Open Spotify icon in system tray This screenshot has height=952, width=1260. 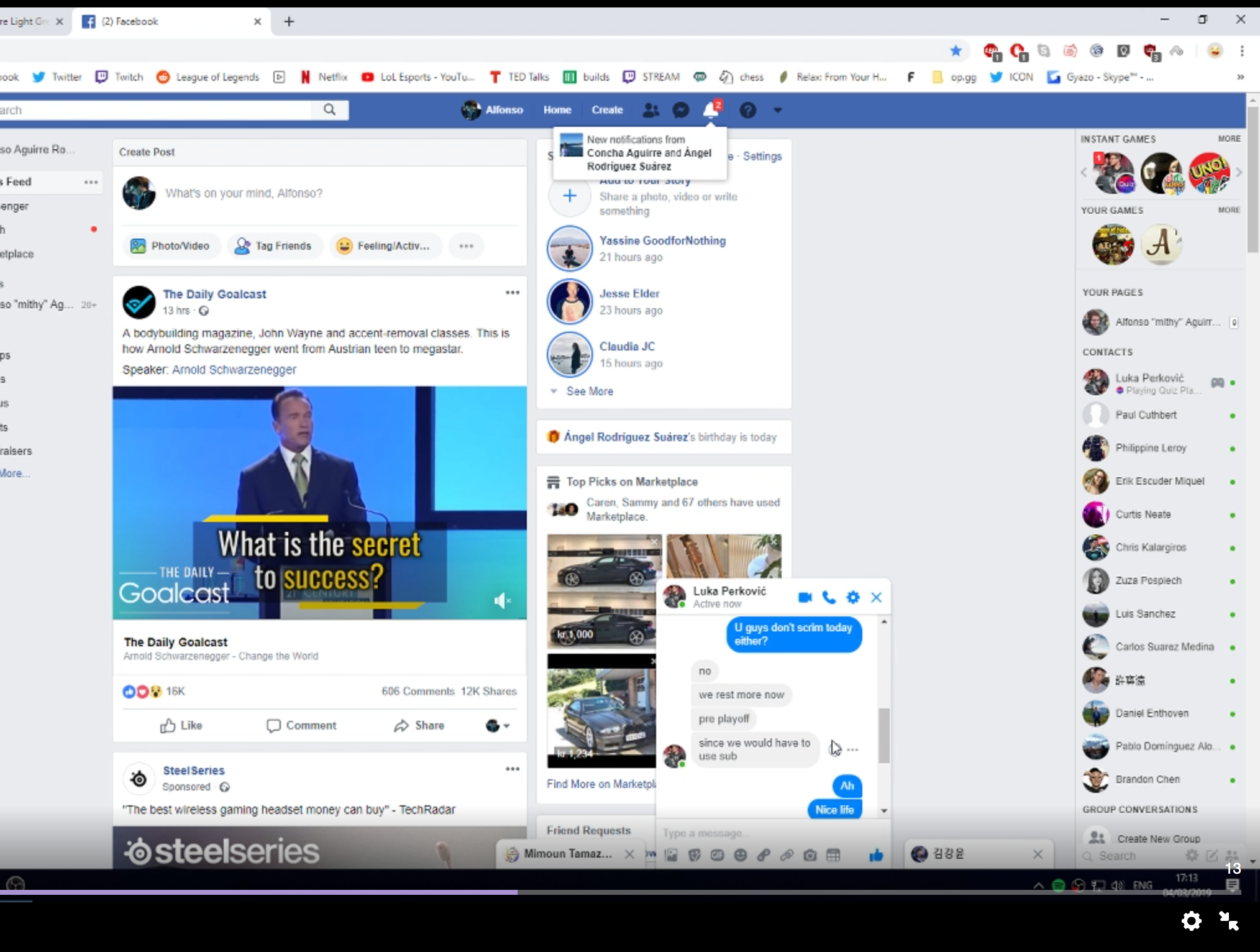tap(1058, 886)
